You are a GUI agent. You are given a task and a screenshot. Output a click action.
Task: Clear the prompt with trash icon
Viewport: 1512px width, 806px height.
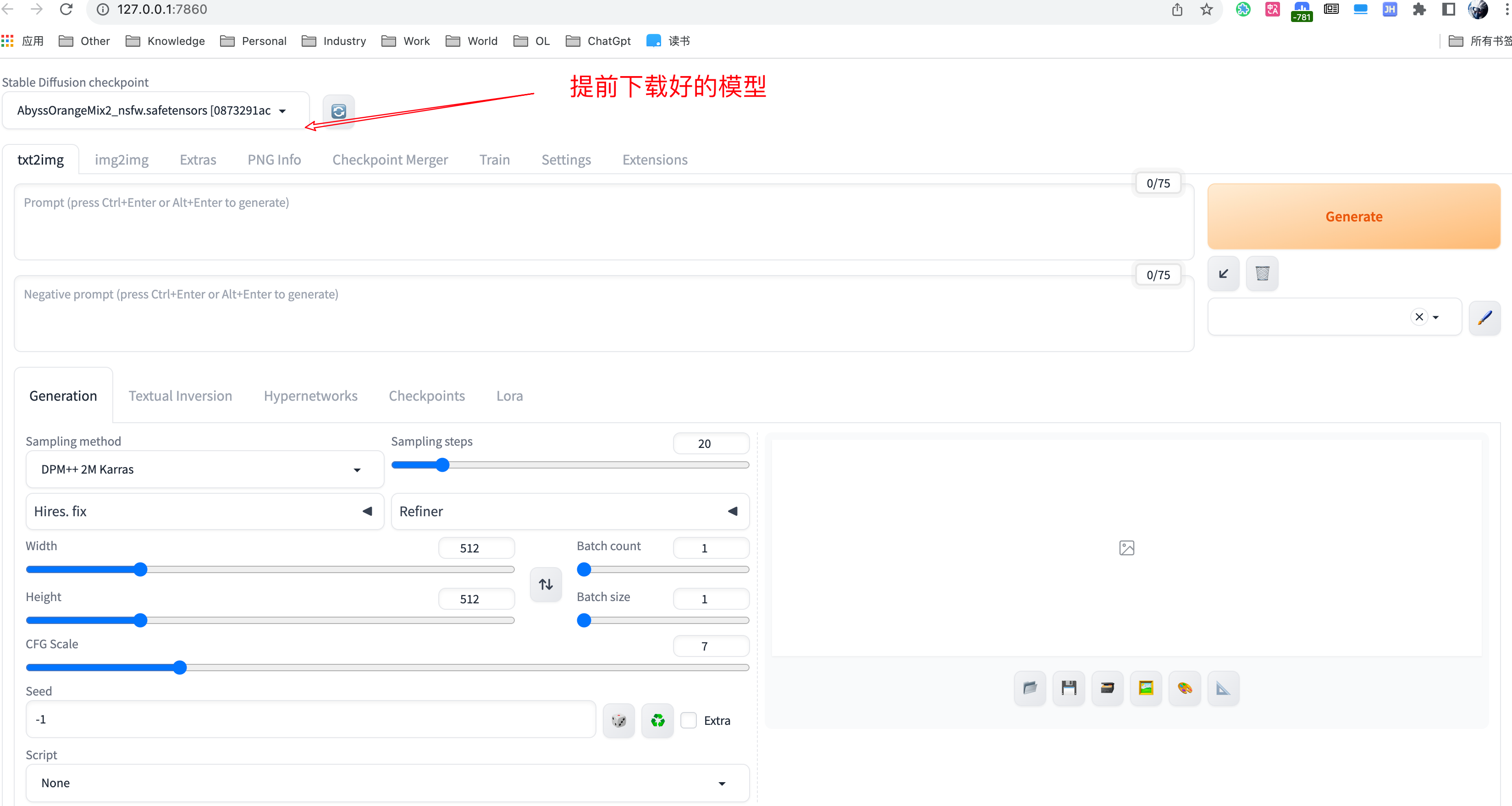[1263, 274]
